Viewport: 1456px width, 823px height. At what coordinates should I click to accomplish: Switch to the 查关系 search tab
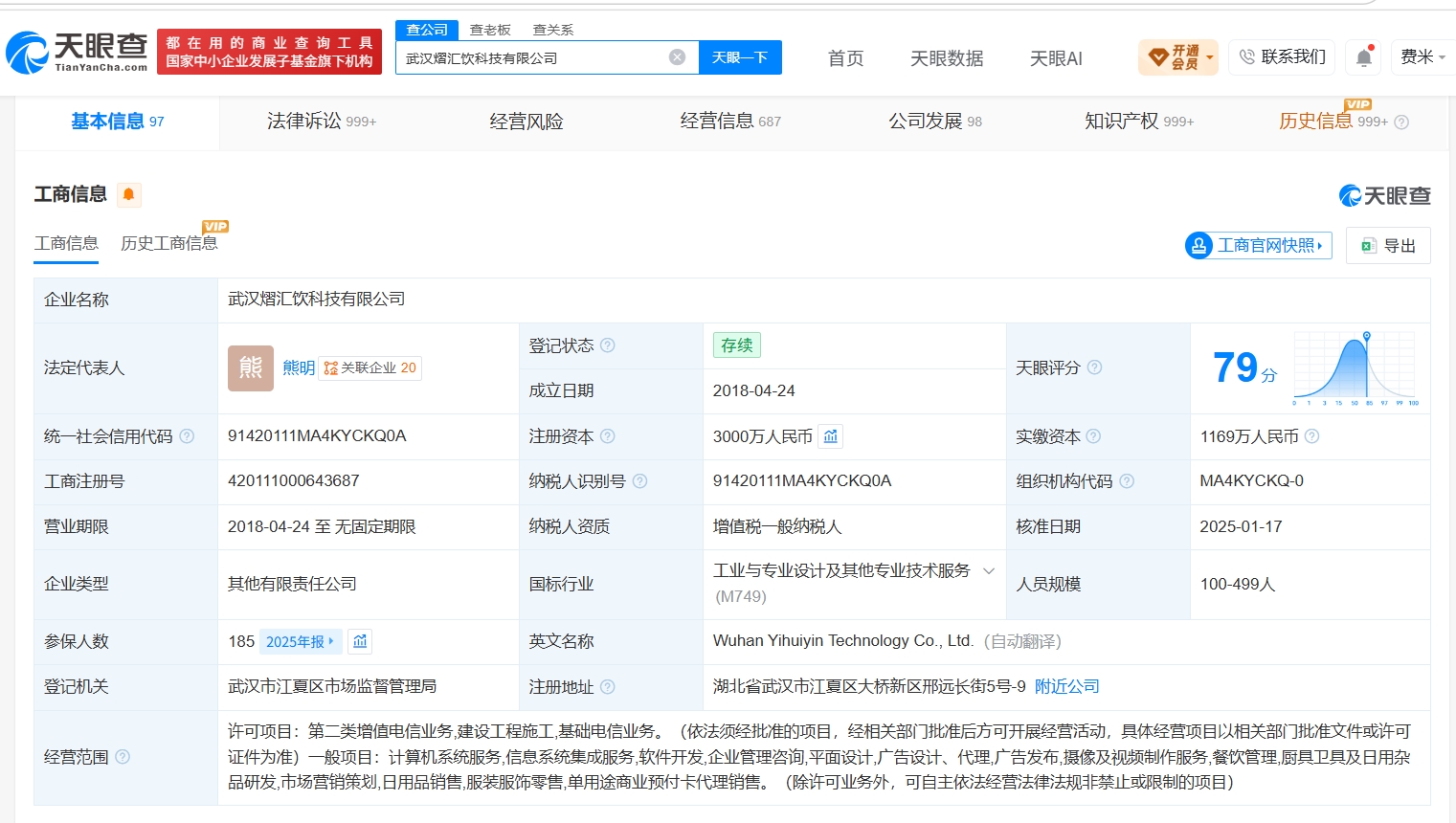click(x=553, y=30)
